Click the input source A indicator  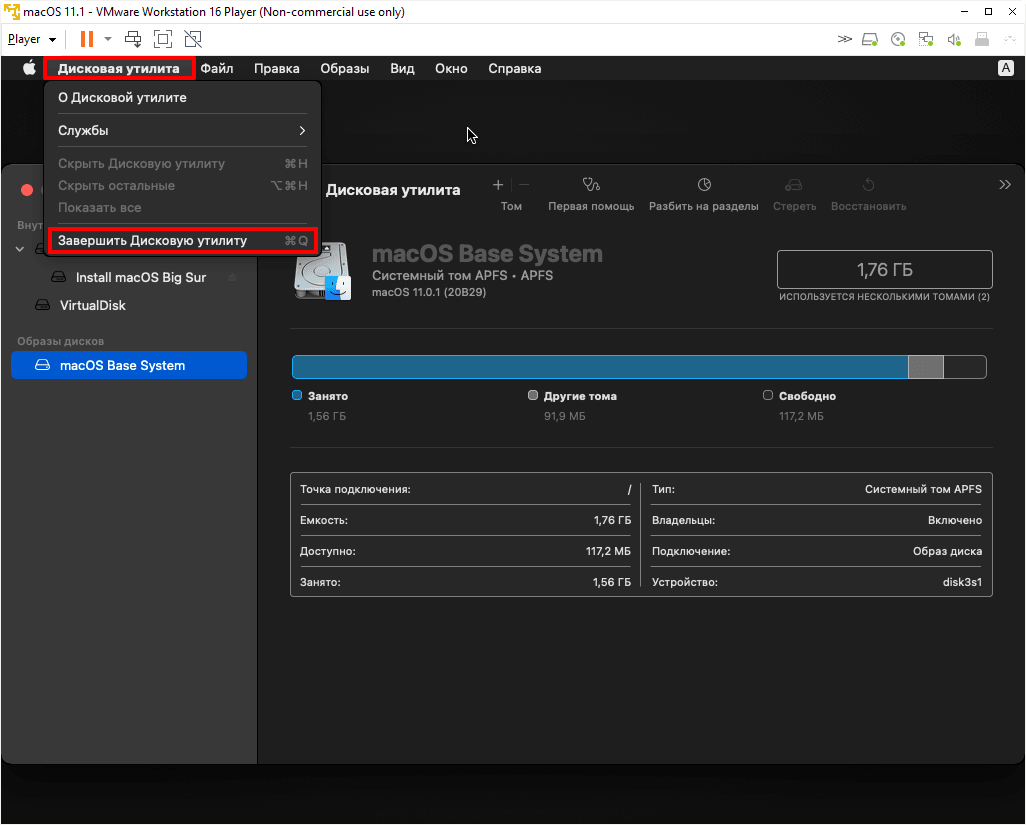[1005, 69]
